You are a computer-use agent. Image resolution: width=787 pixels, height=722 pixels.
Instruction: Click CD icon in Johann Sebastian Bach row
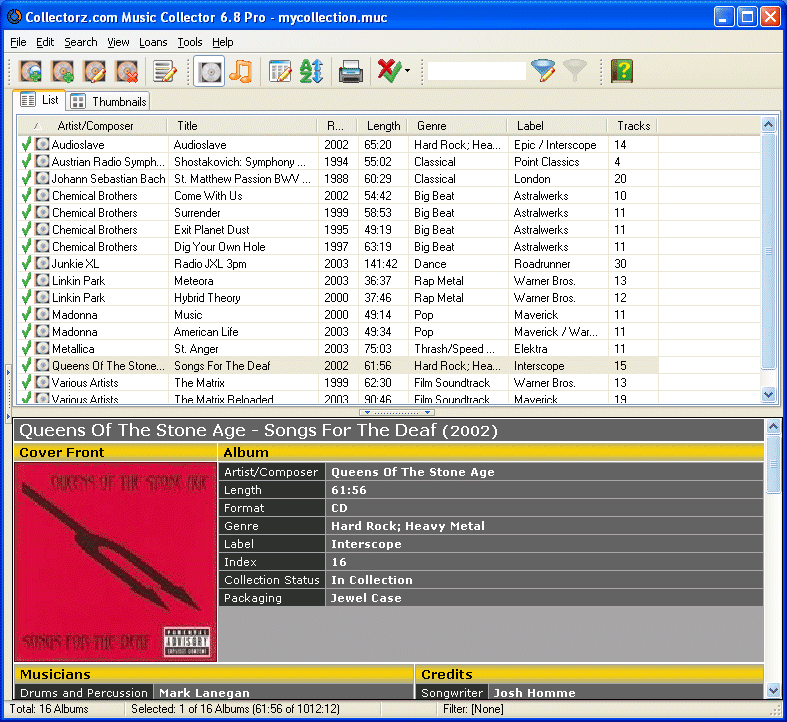42,179
